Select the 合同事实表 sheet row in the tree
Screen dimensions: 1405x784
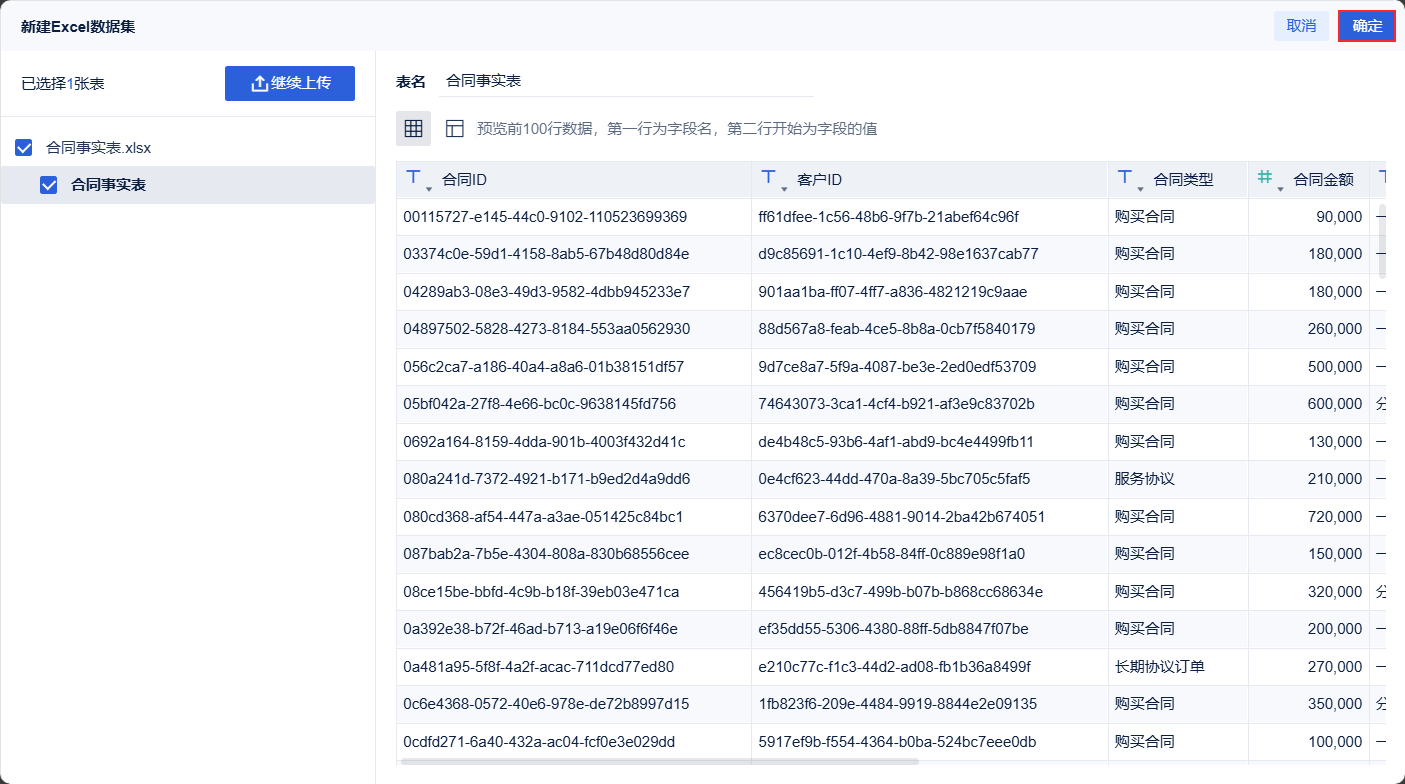[x=188, y=185]
